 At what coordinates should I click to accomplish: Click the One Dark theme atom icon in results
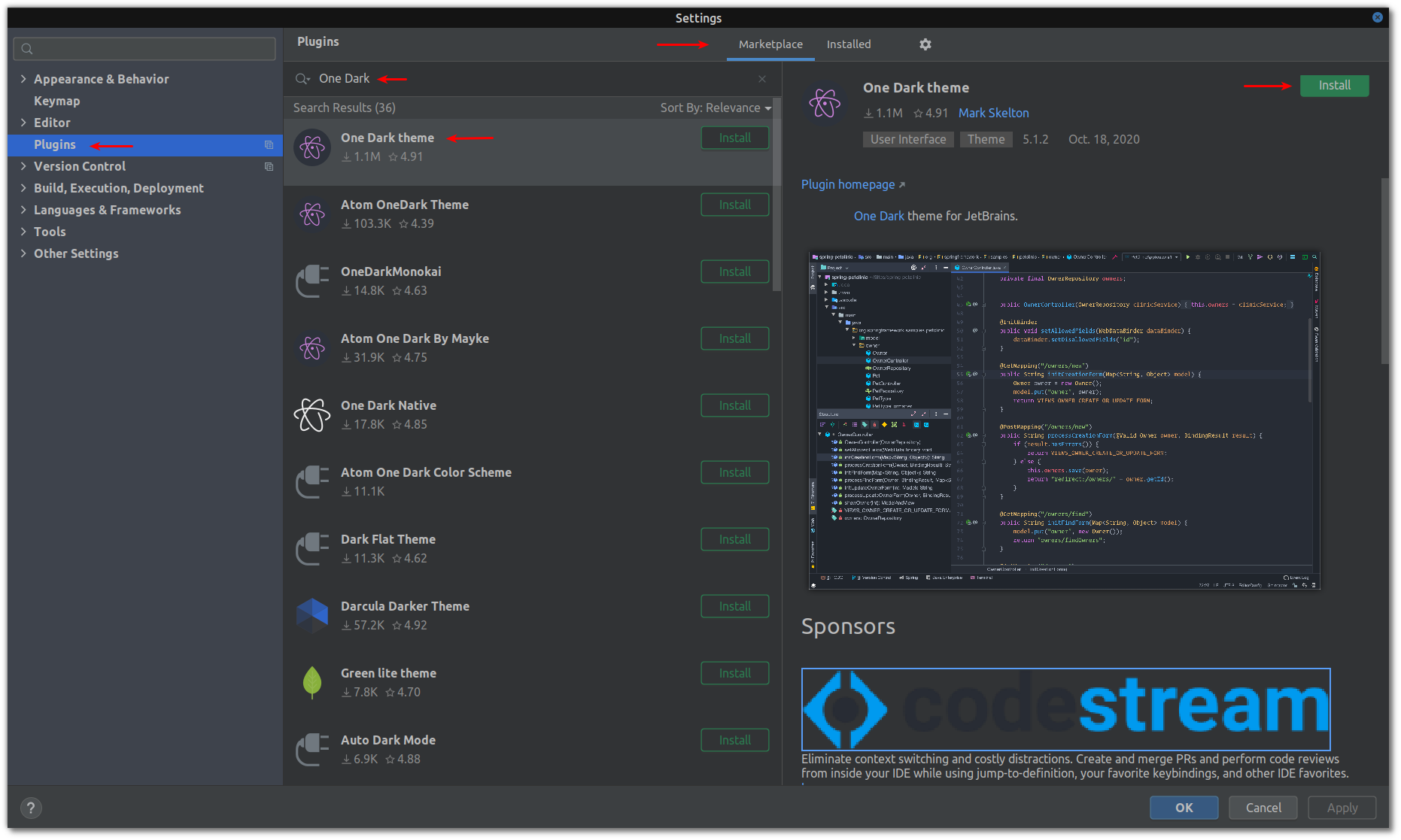click(312, 147)
